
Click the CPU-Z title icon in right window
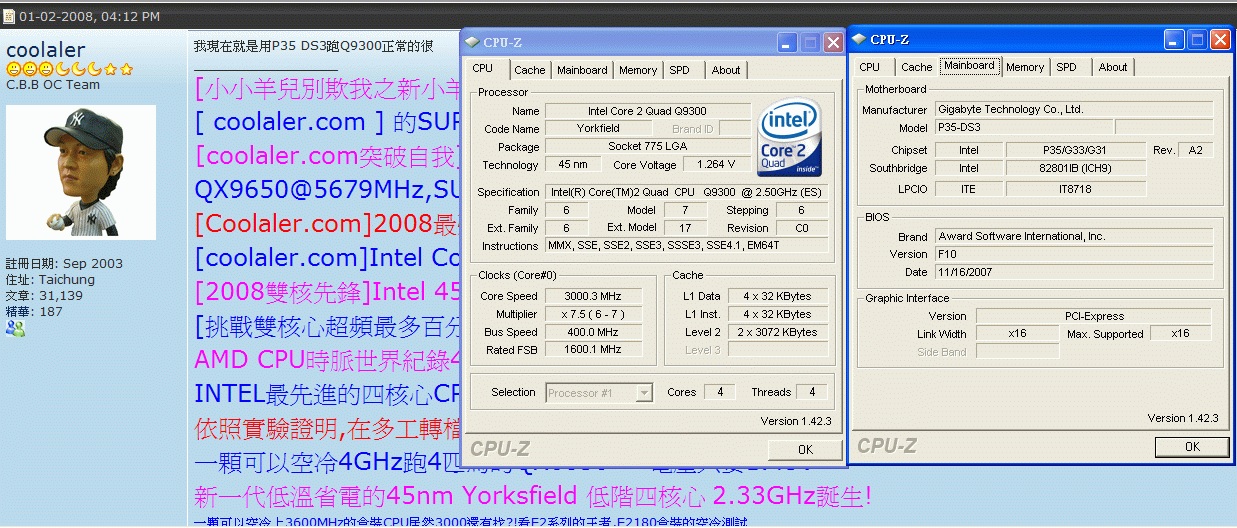tap(859, 40)
